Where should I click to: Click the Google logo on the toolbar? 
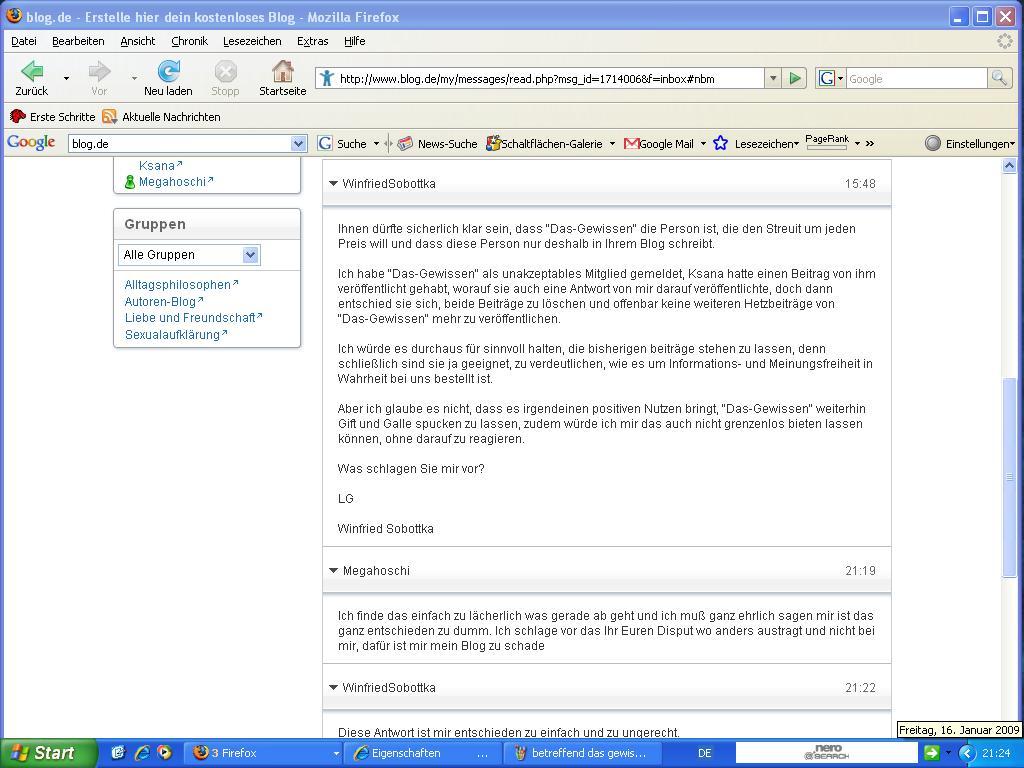coord(31,142)
